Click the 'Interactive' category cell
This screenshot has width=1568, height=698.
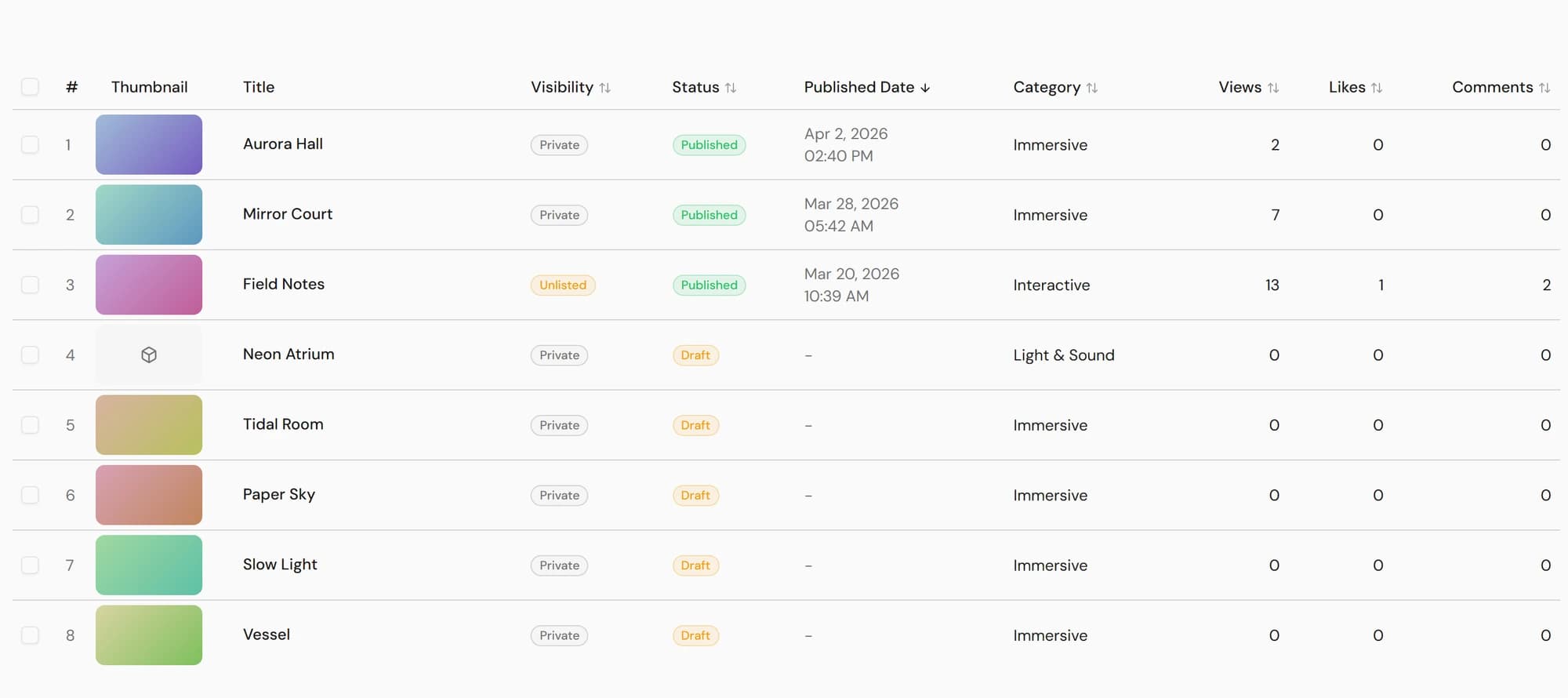(1051, 285)
